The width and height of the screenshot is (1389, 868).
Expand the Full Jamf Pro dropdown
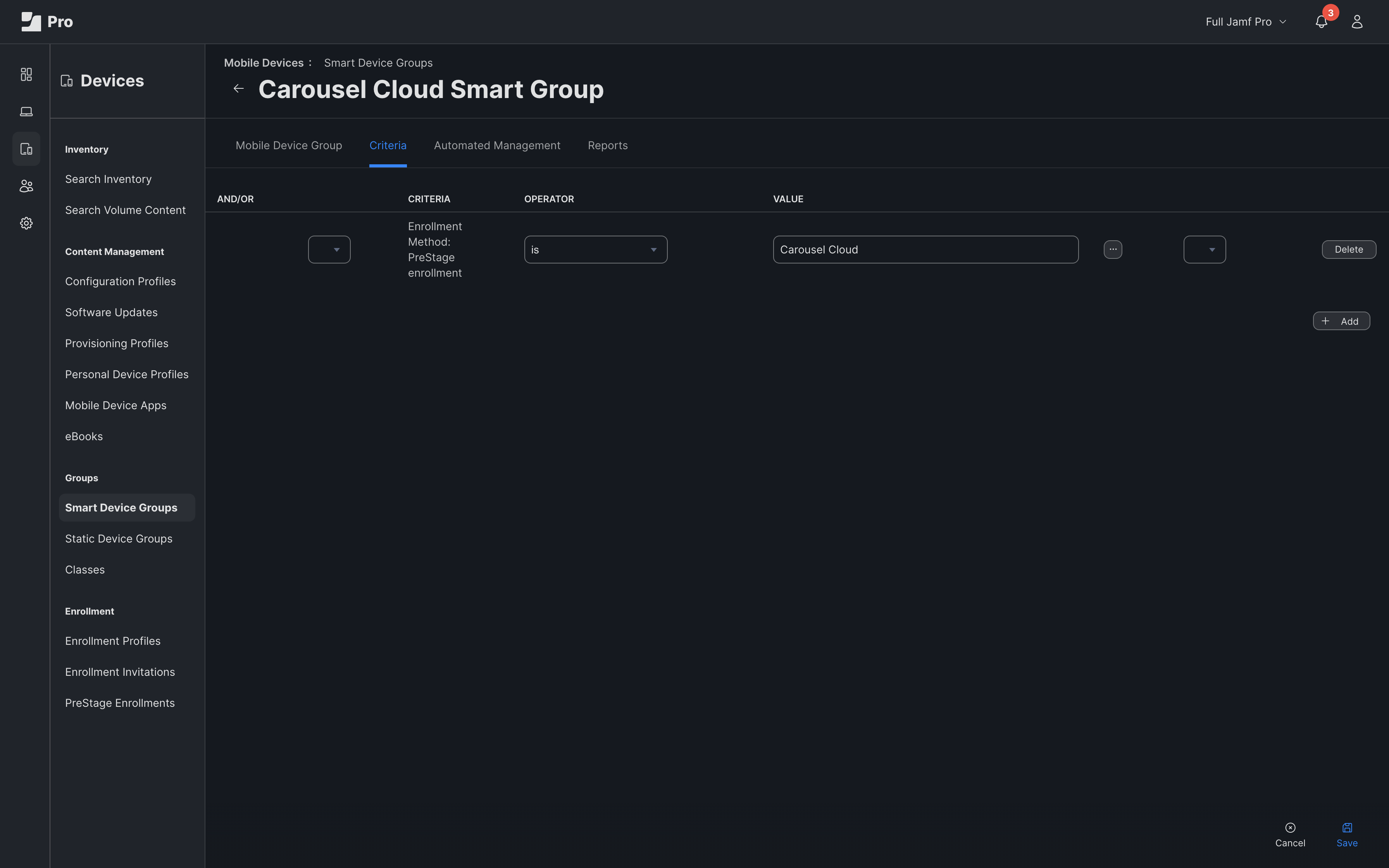coord(1246,22)
